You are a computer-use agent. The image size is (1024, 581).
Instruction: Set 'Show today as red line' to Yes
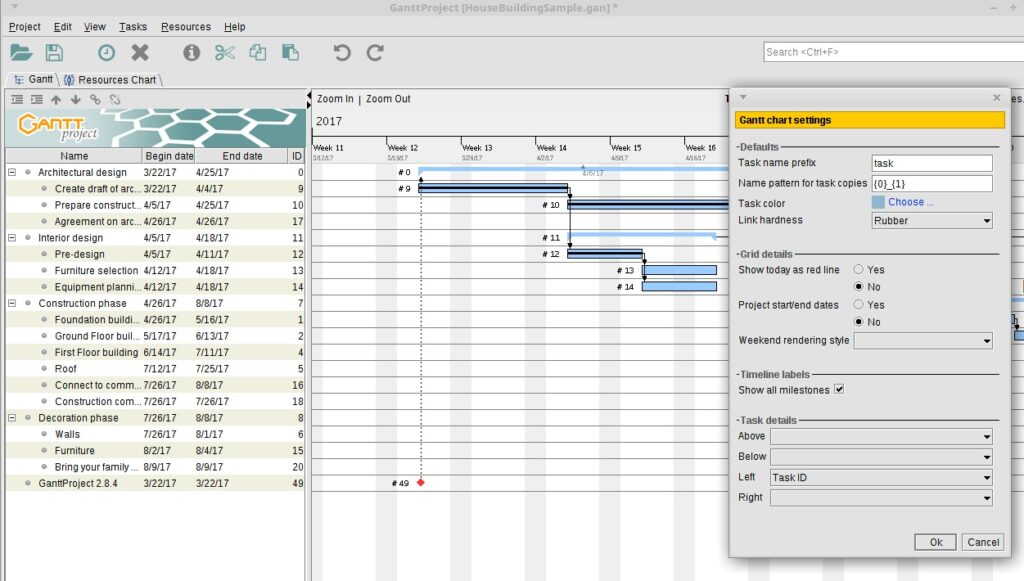pos(859,270)
